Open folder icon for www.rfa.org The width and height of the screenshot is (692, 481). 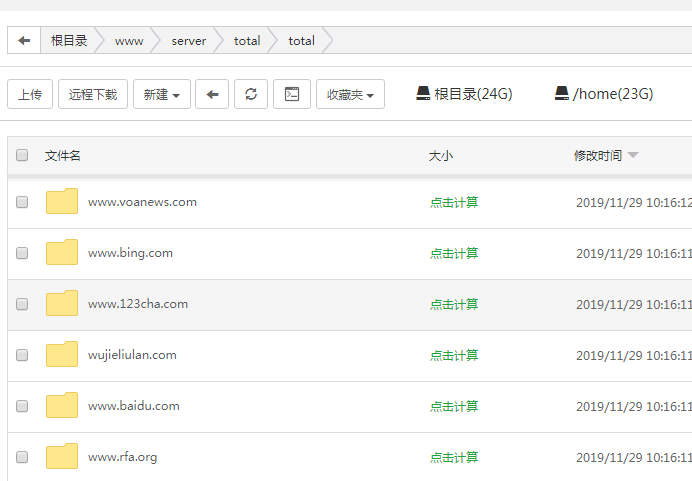(x=62, y=456)
